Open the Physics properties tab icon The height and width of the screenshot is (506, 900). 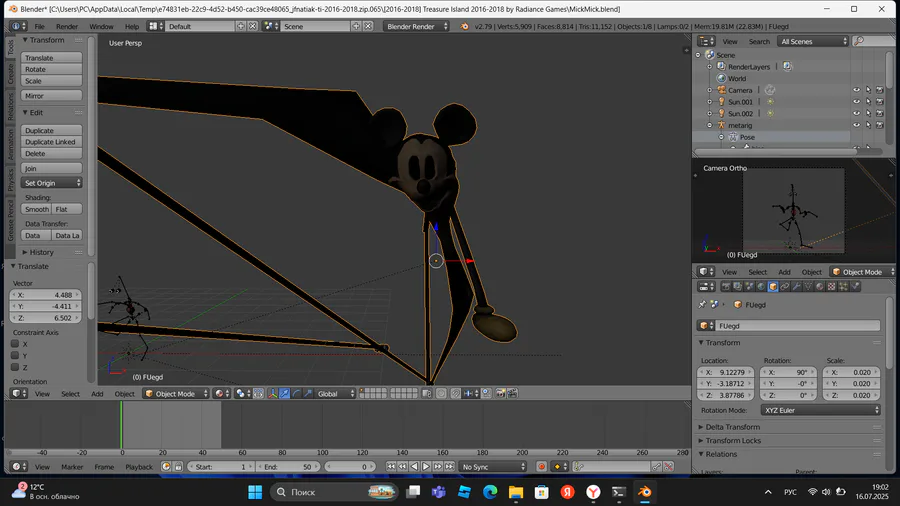pyautogui.click(x=855, y=286)
